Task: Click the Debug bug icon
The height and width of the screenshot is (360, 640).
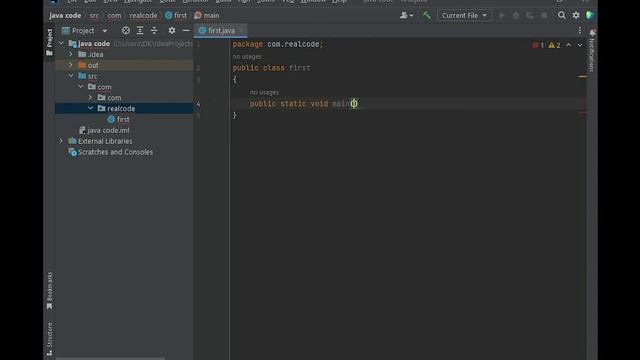Action: (x=516, y=16)
